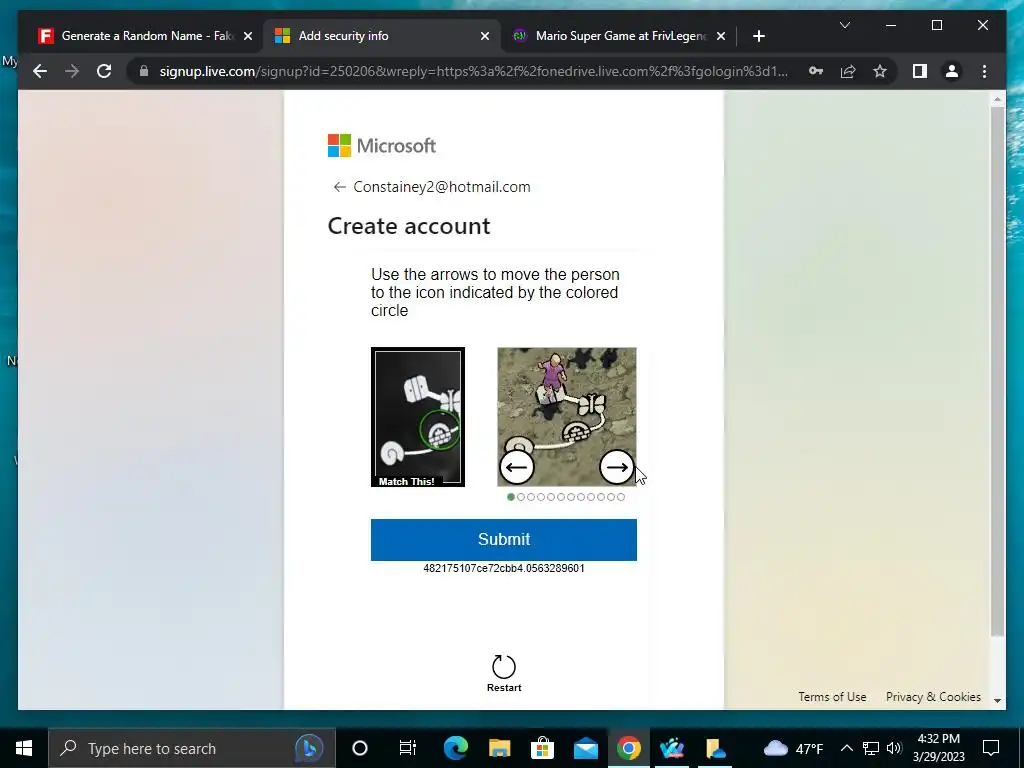Open Task View on the taskbar
The image size is (1024, 768).
408,748
